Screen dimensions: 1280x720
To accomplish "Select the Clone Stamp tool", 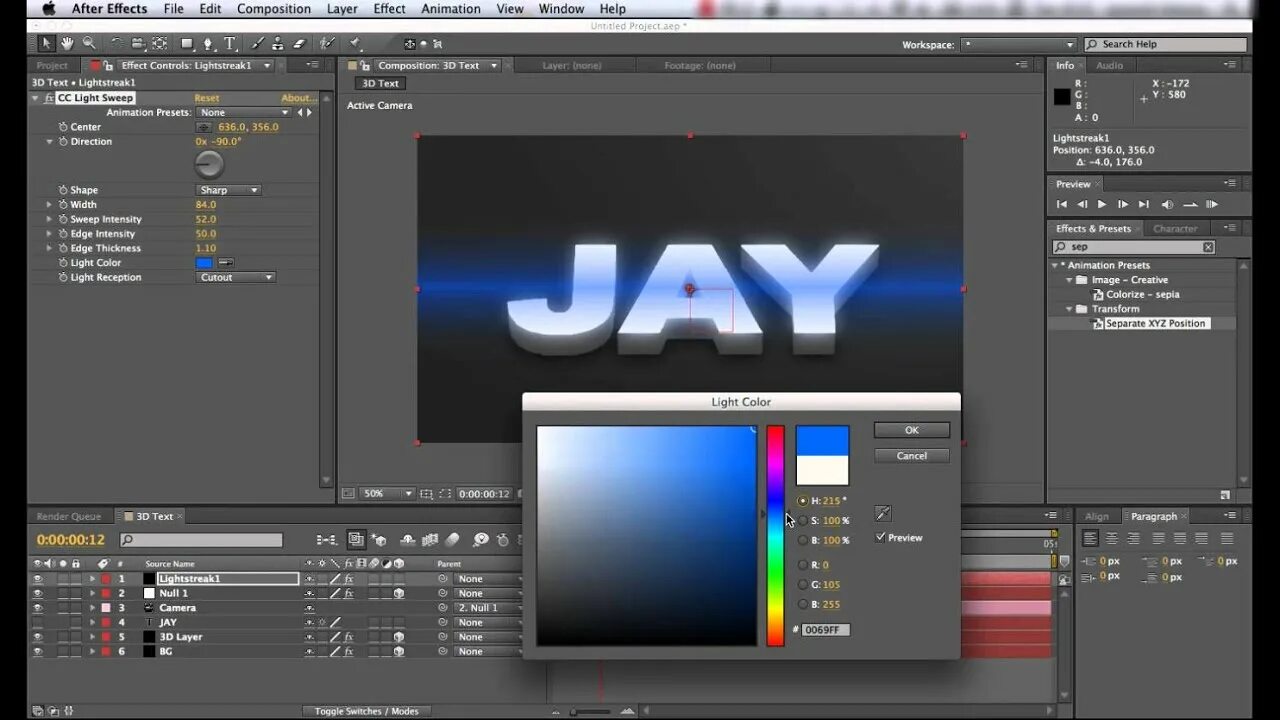I will pos(278,44).
